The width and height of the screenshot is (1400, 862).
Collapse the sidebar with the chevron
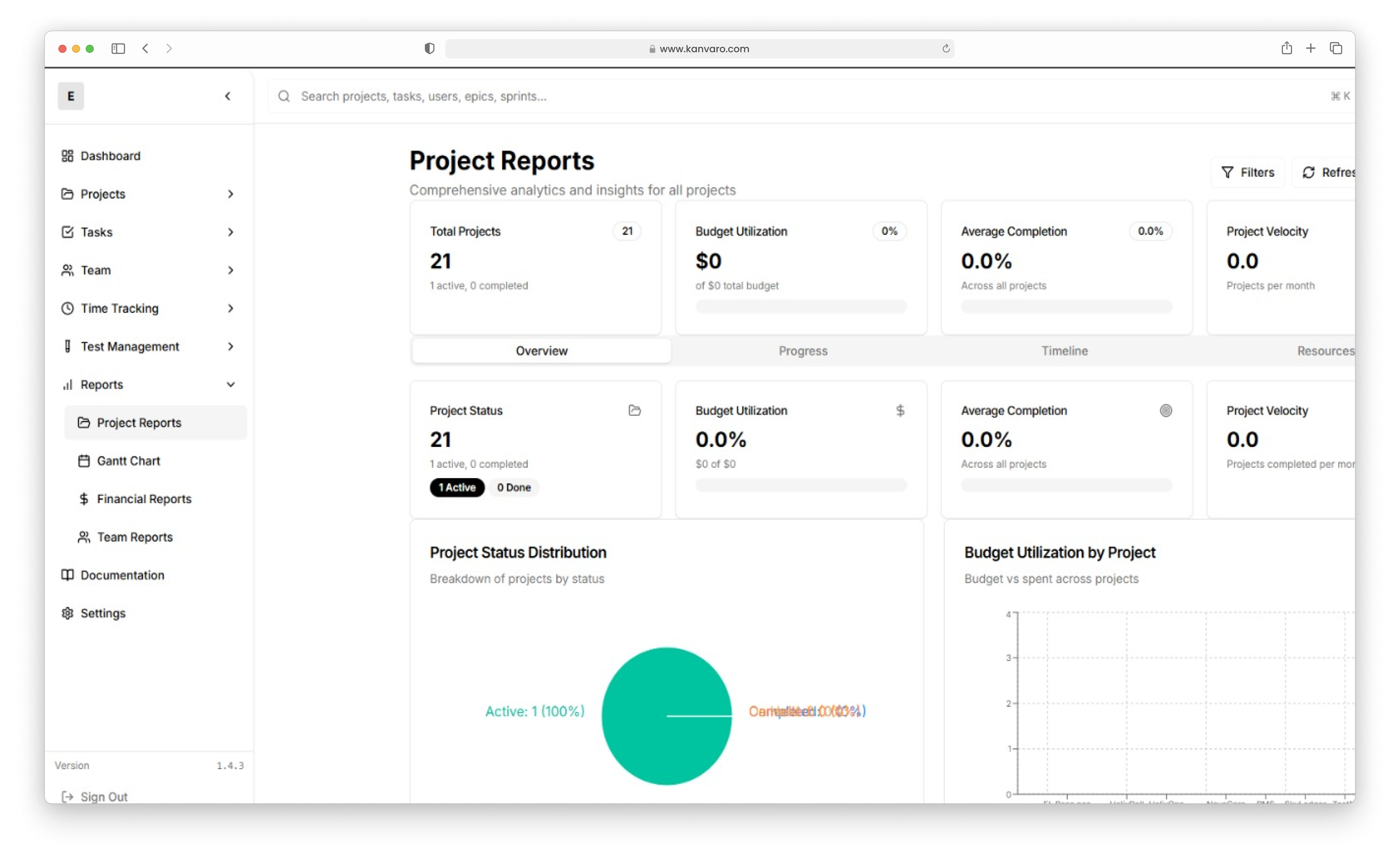[x=227, y=96]
